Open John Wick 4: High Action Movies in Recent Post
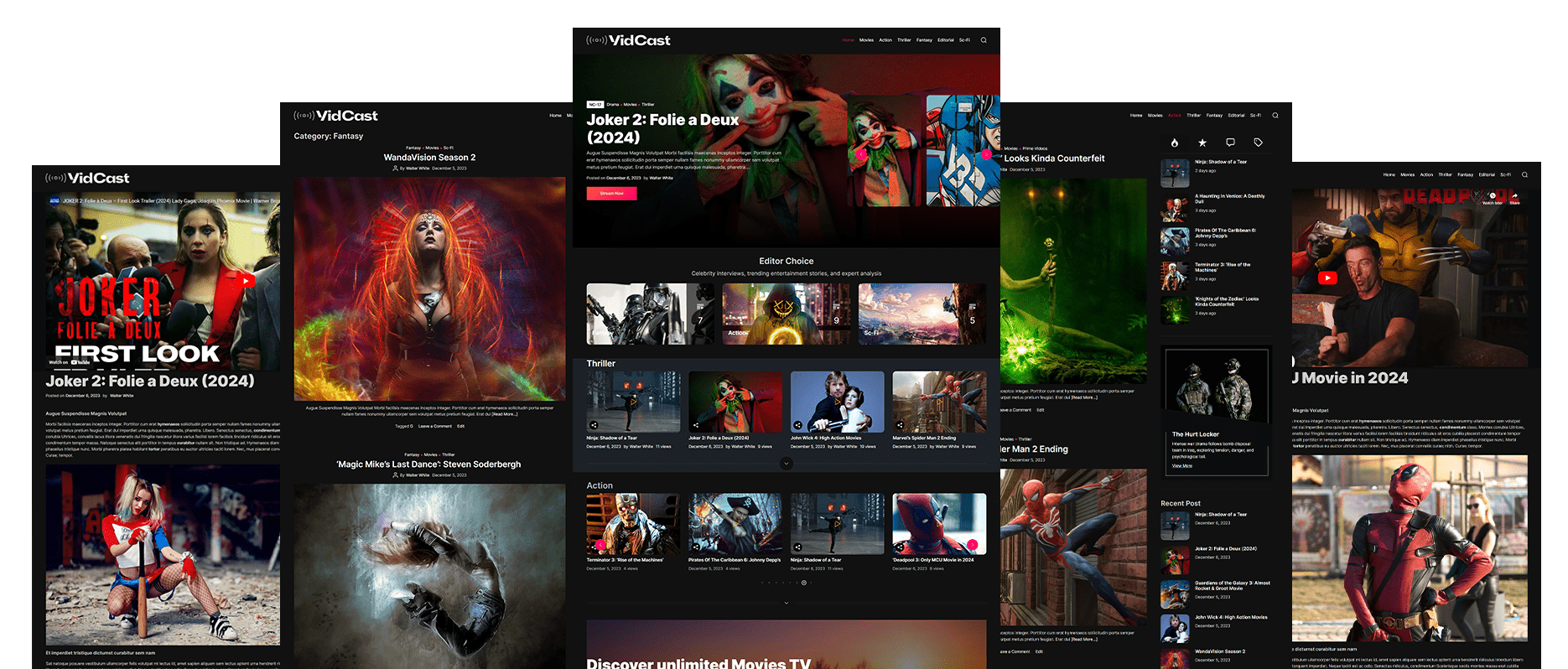The image size is (1568, 669). 1231,617
